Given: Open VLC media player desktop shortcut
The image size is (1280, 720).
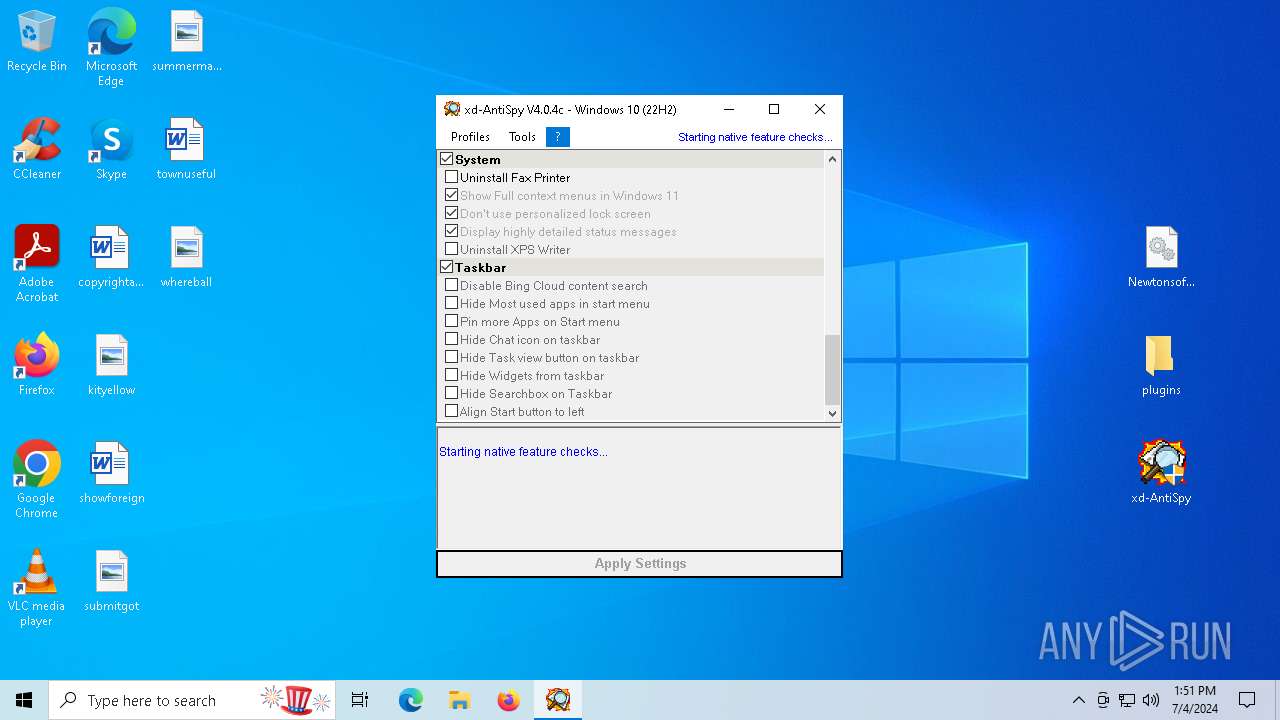Looking at the screenshot, I should coord(37,587).
